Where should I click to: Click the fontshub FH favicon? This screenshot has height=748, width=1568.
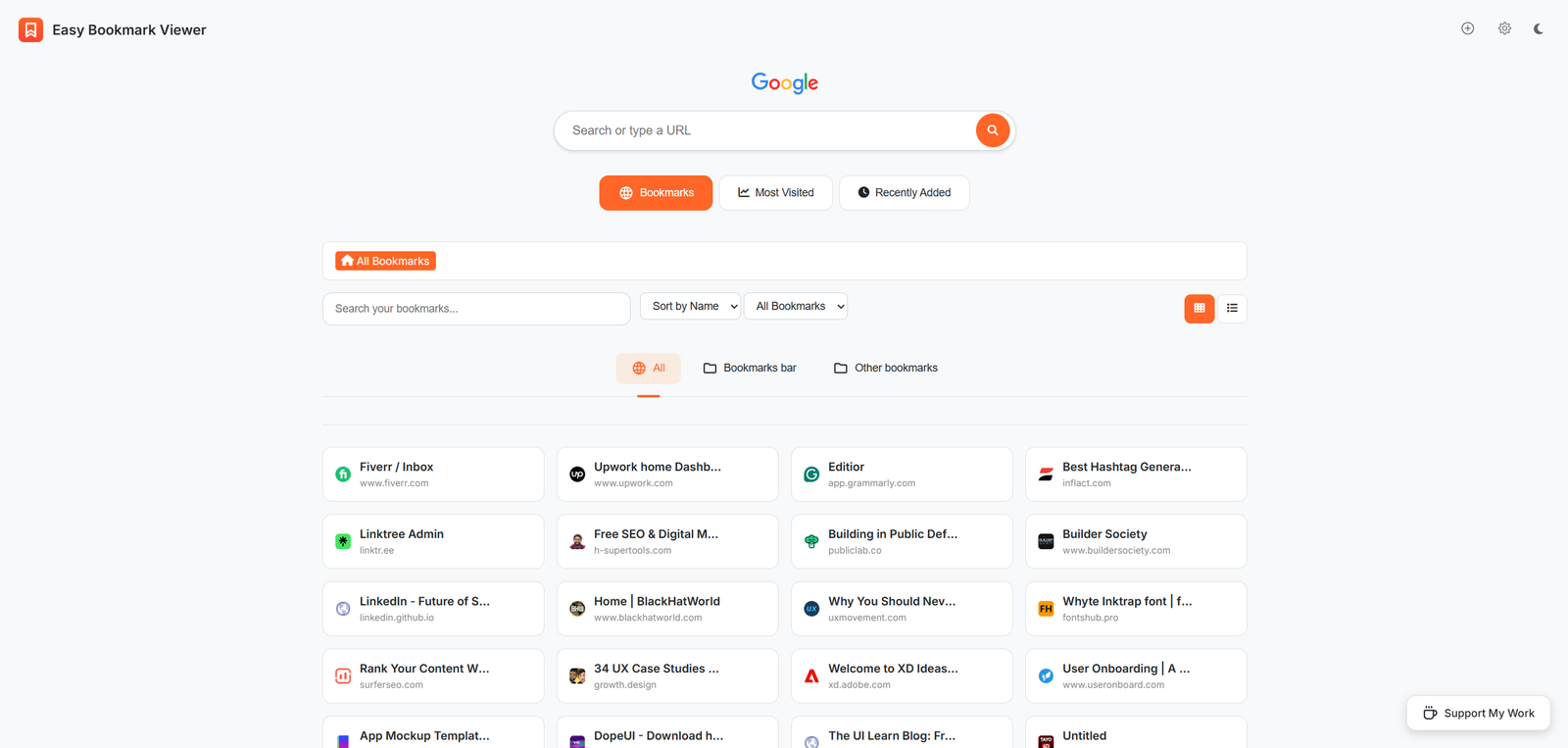click(x=1046, y=609)
